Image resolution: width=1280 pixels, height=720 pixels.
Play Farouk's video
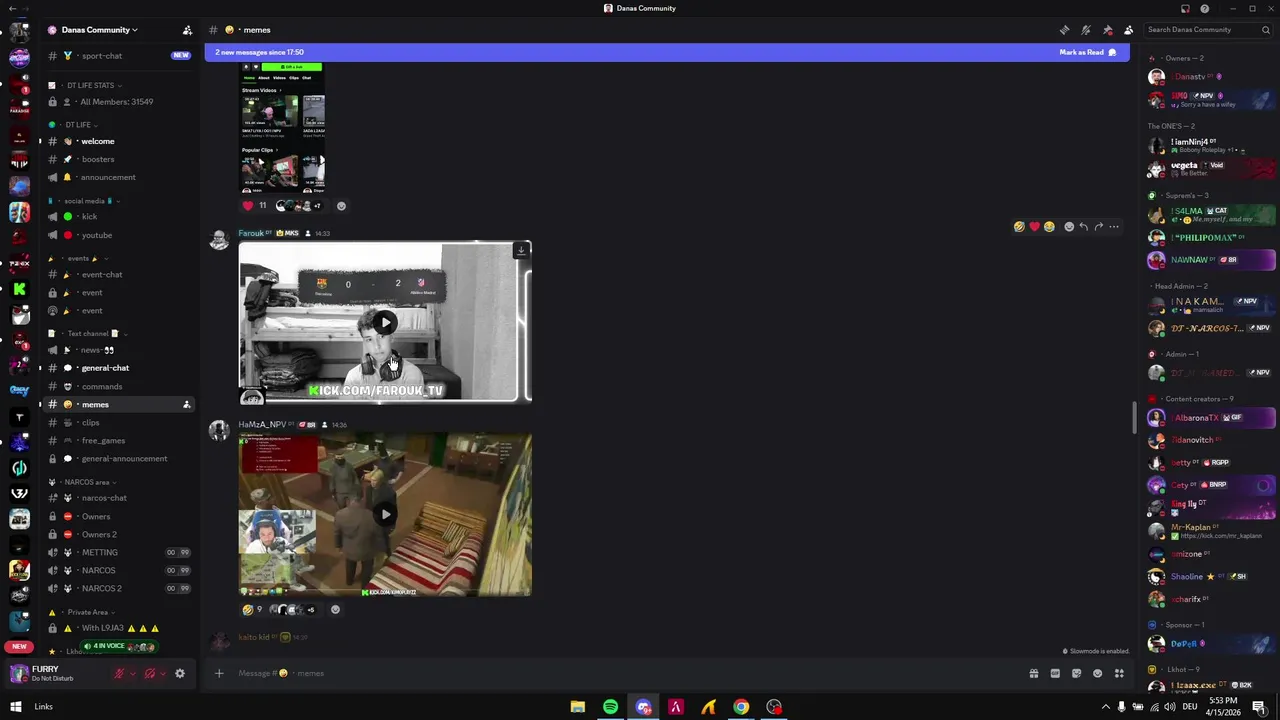point(385,322)
